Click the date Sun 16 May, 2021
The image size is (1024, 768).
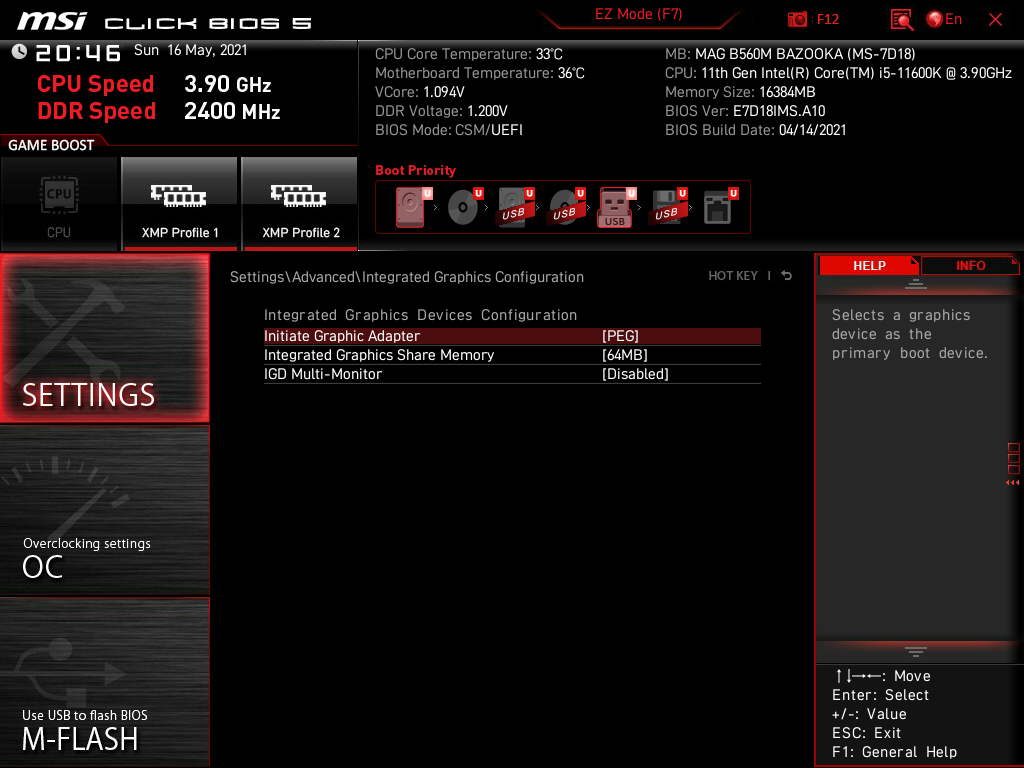[191, 50]
